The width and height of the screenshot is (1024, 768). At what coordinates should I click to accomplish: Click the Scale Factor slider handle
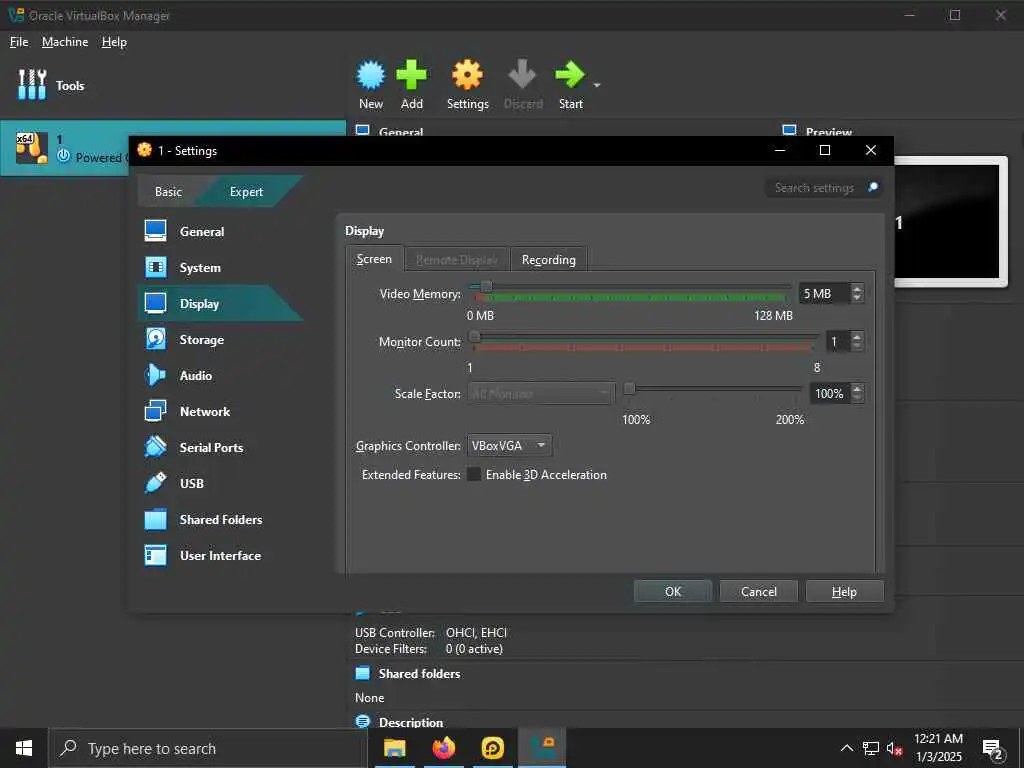point(629,389)
